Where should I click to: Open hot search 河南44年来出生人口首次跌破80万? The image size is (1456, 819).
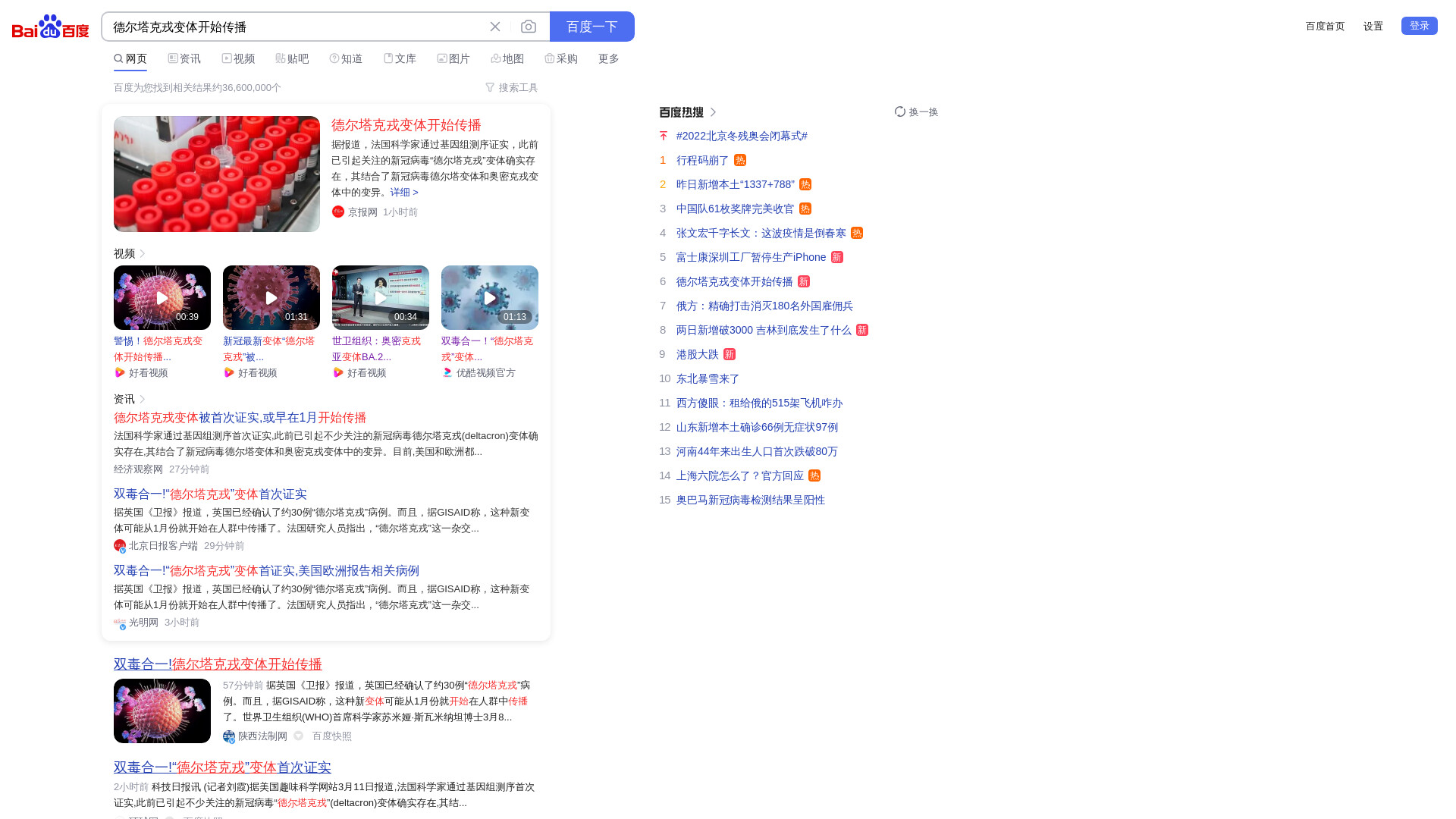click(x=757, y=451)
